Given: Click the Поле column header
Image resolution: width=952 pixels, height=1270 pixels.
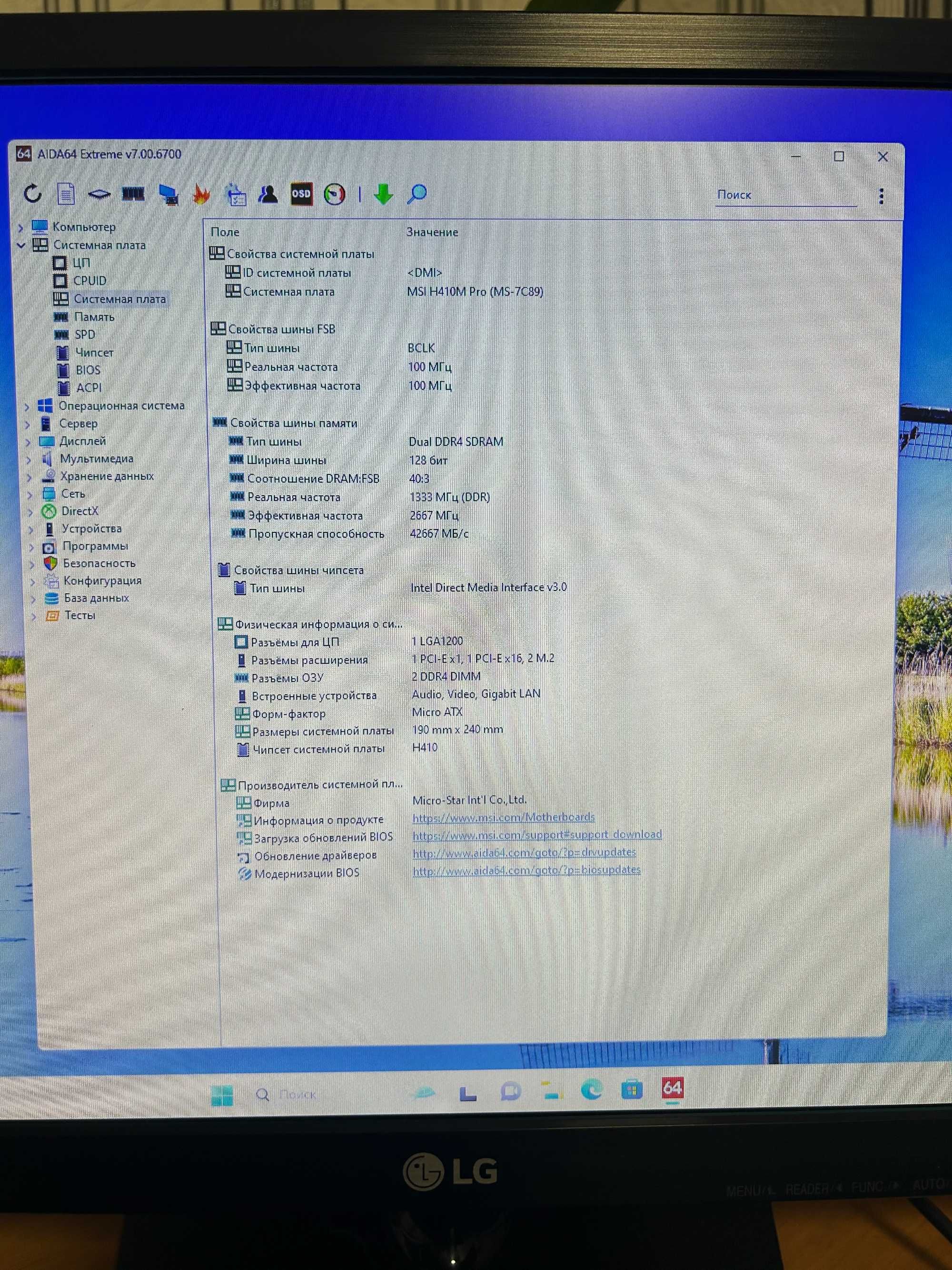Looking at the screenshot, I should pyautogui.click(x=225, y=232).
